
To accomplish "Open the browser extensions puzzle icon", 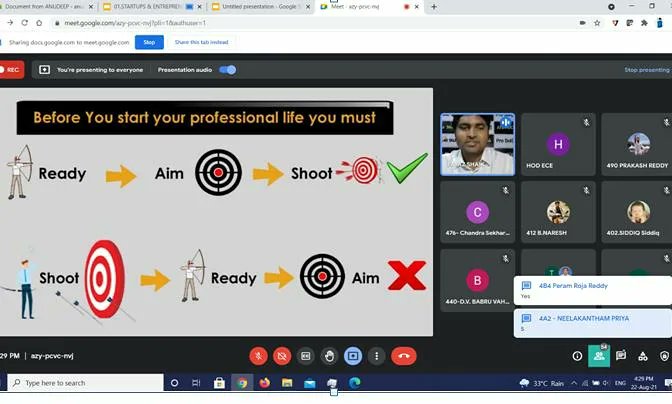I will pyautogui.click(x=644, y=23).
